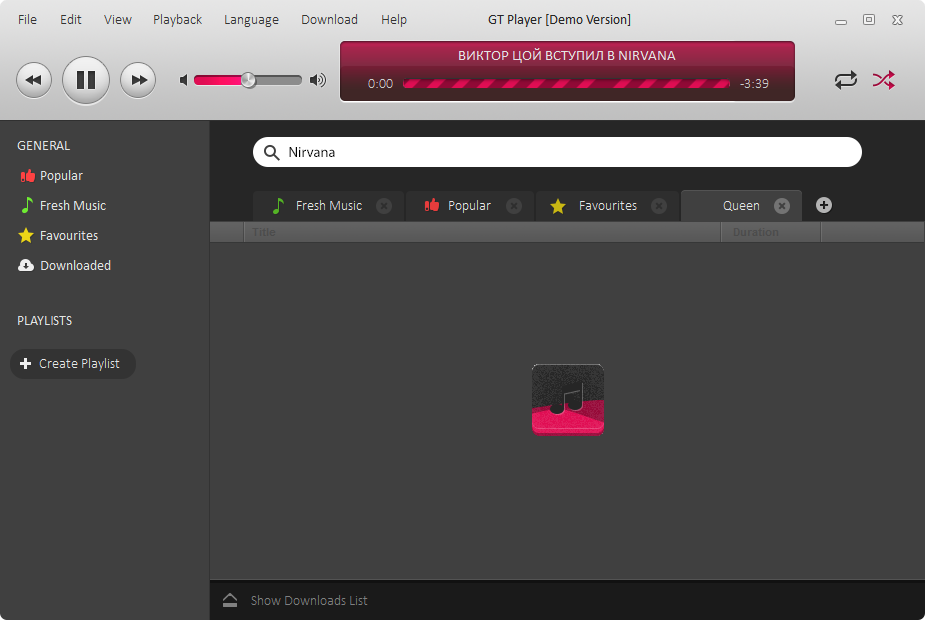Click the search magnifier icon
925x620 pixels.
[x=271, y=153]
